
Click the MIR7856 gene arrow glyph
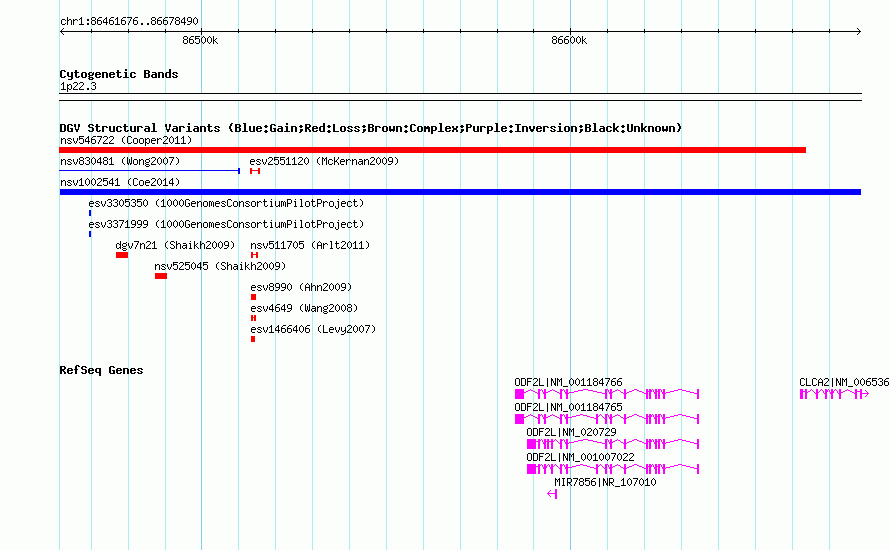pyautogui.click(x=552, y=494)
